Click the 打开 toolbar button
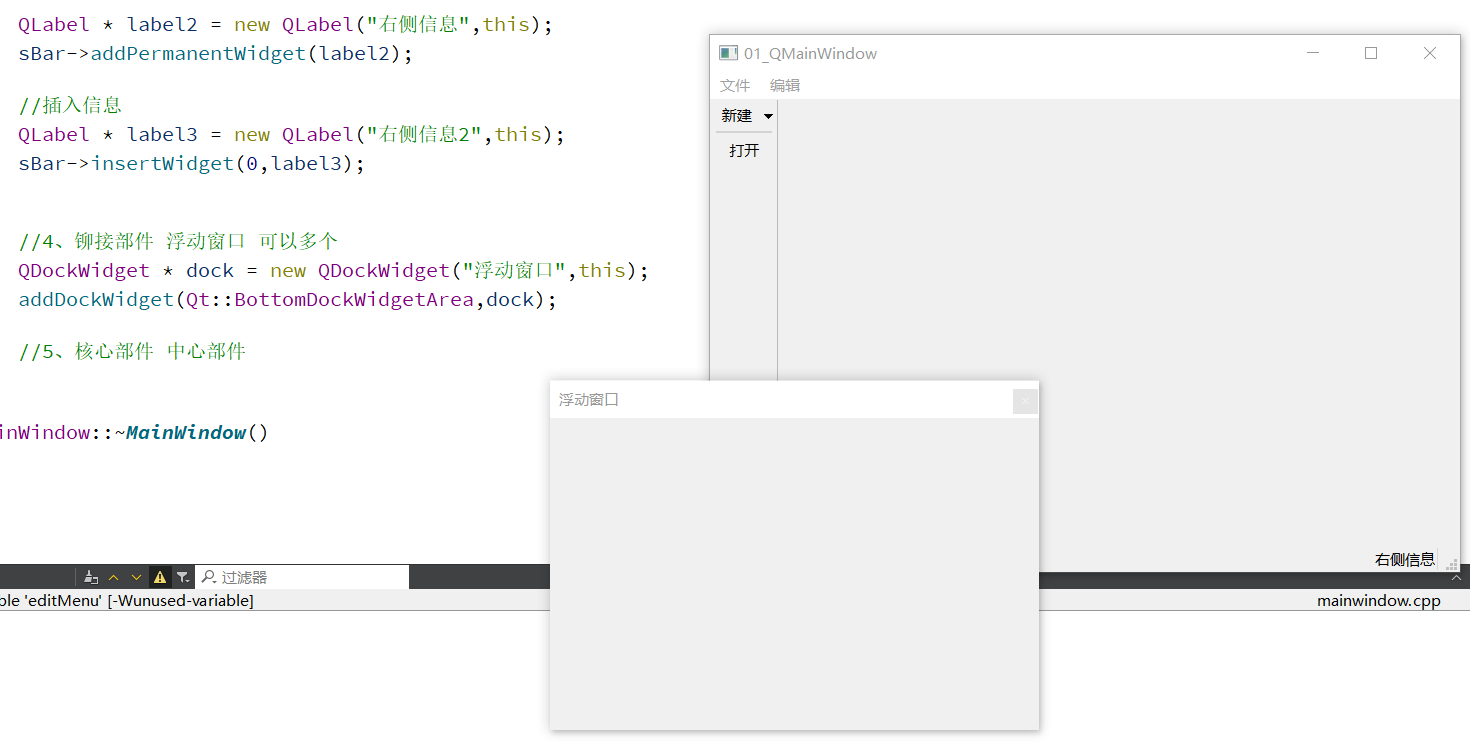Image resolution: width=1470 pixels, height=747 pixels. tap(743, 150)
